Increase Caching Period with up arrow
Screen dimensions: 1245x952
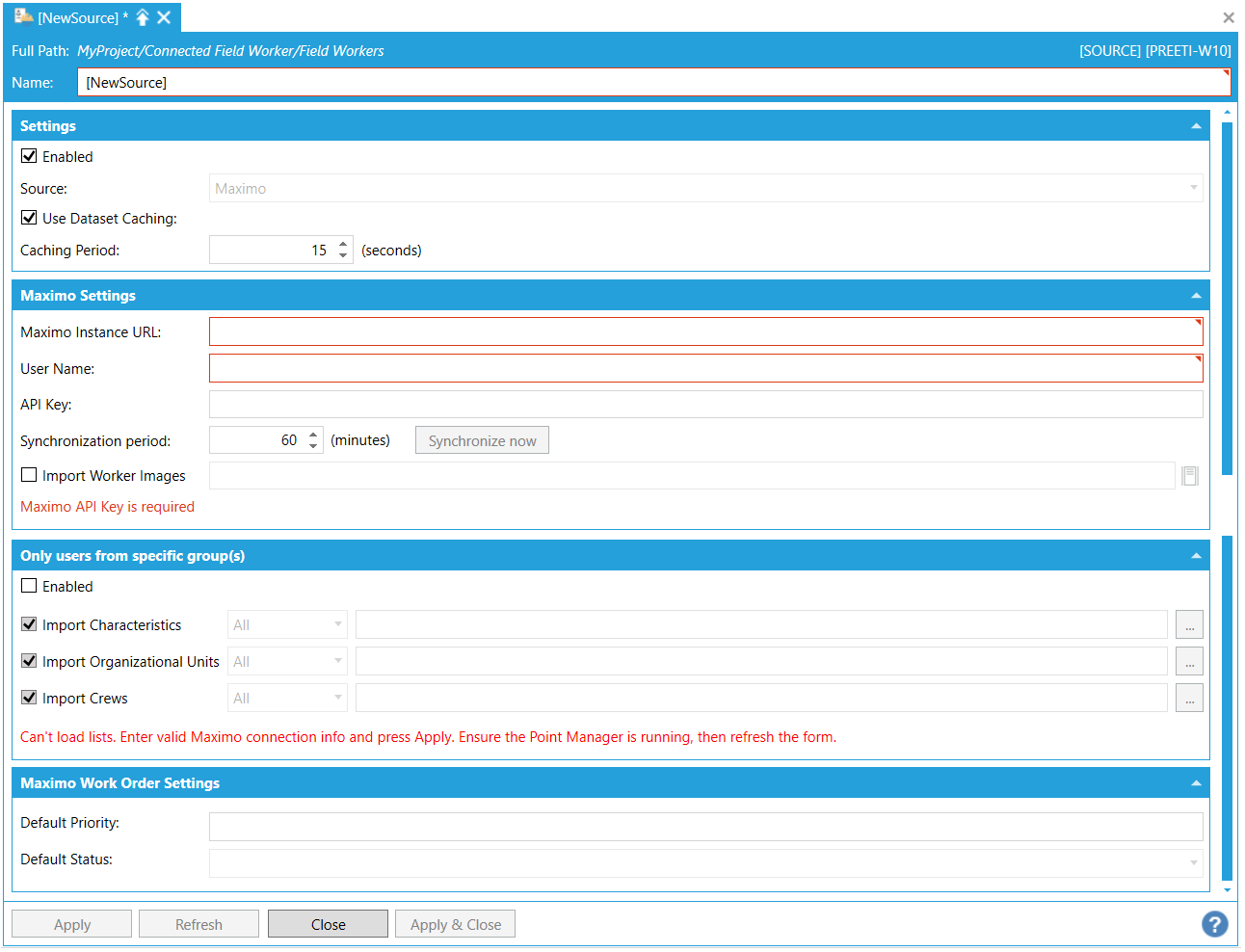[x=343, y=244]
